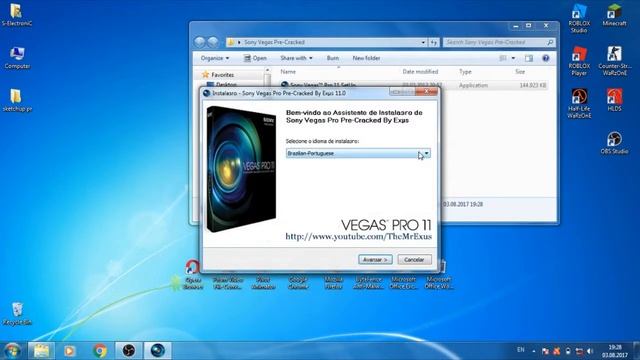Click the Cancelar button in installer
The image size is (640, 360).
[x=414, y=260]
